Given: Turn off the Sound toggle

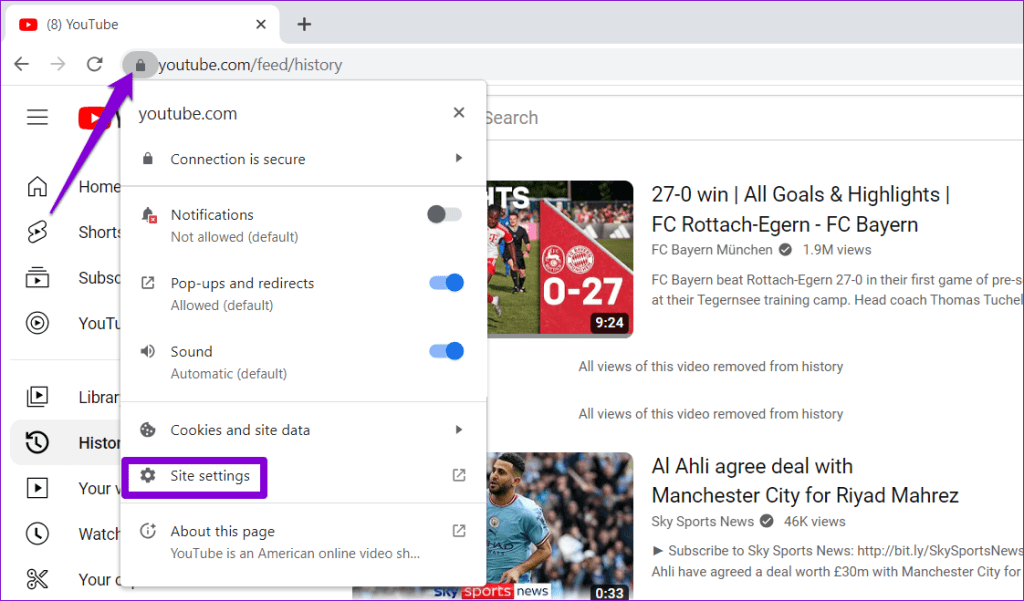Looking at the screenshot, I should coord(446,351).
